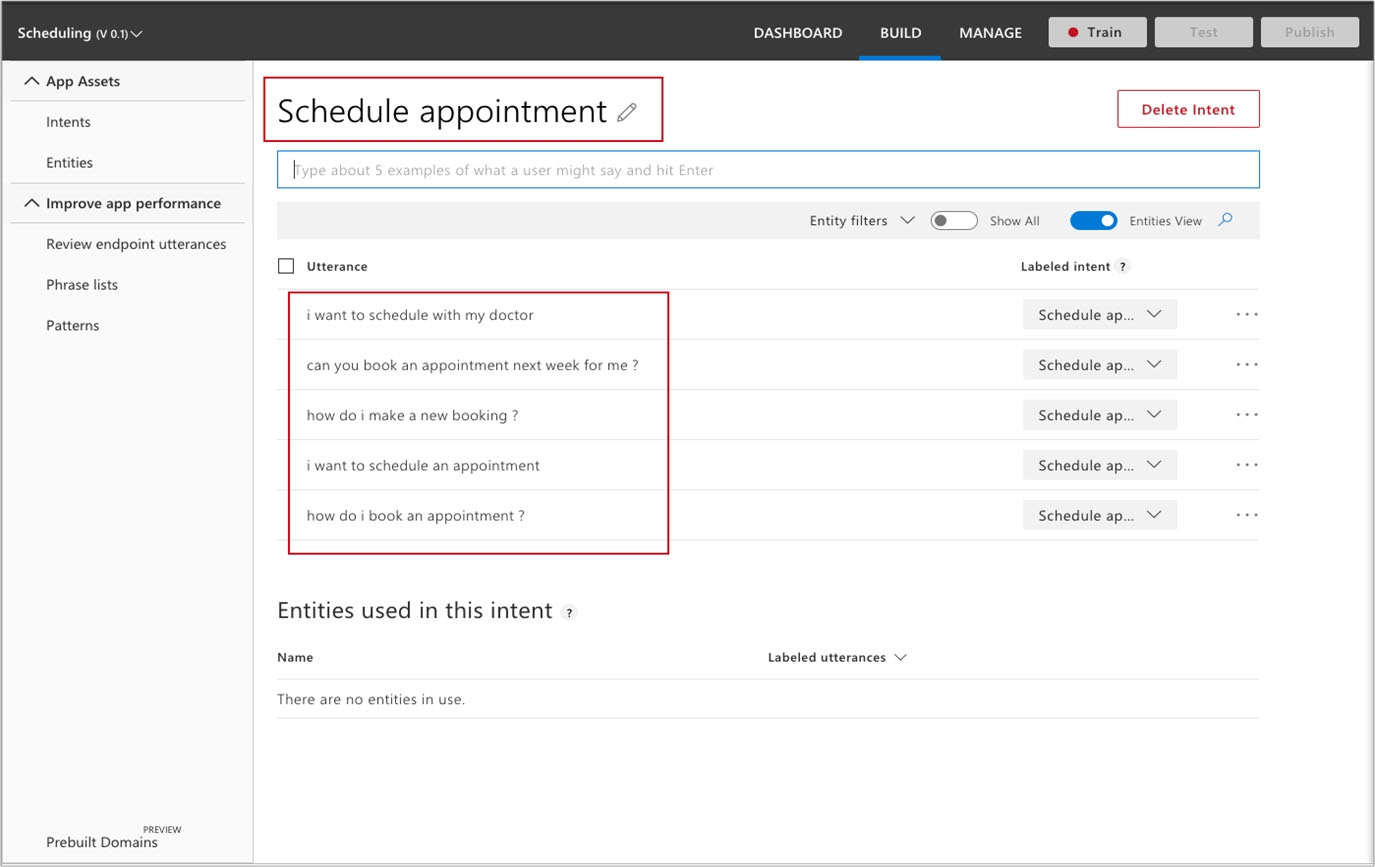Go to the DASHBOARD tab
This screenshot has width=1375, height=867.
[798, 32]
